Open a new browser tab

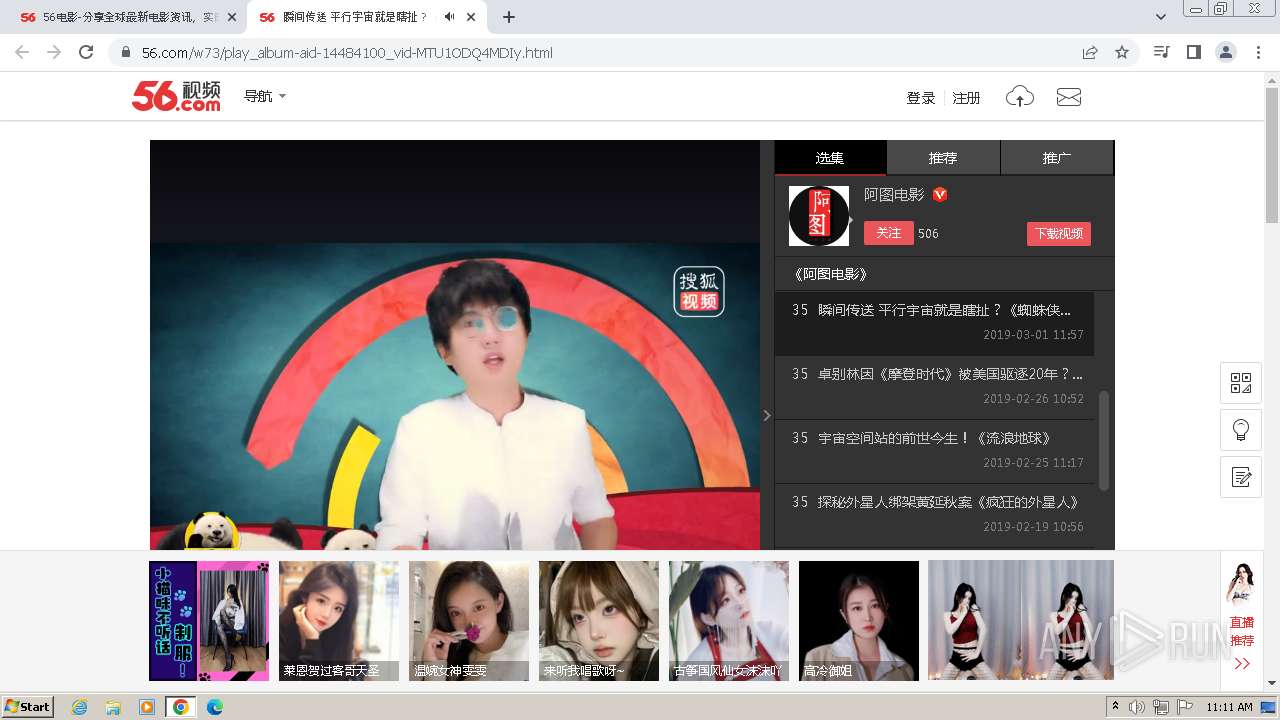coord(509,17)
